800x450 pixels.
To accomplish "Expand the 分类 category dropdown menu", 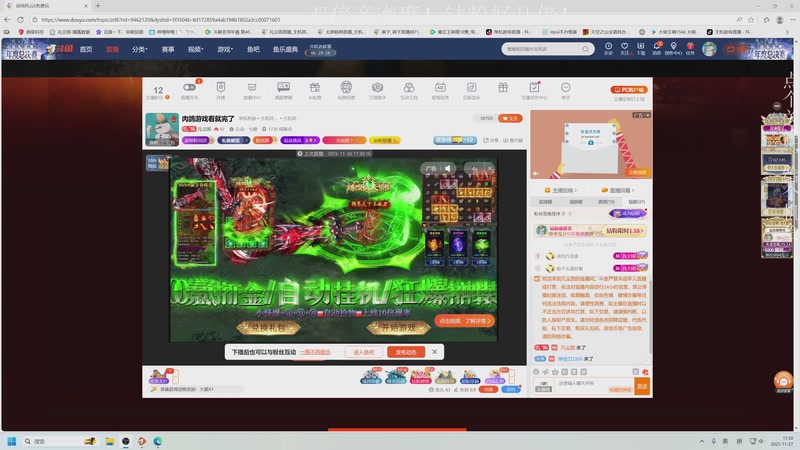I will point(140,49).
